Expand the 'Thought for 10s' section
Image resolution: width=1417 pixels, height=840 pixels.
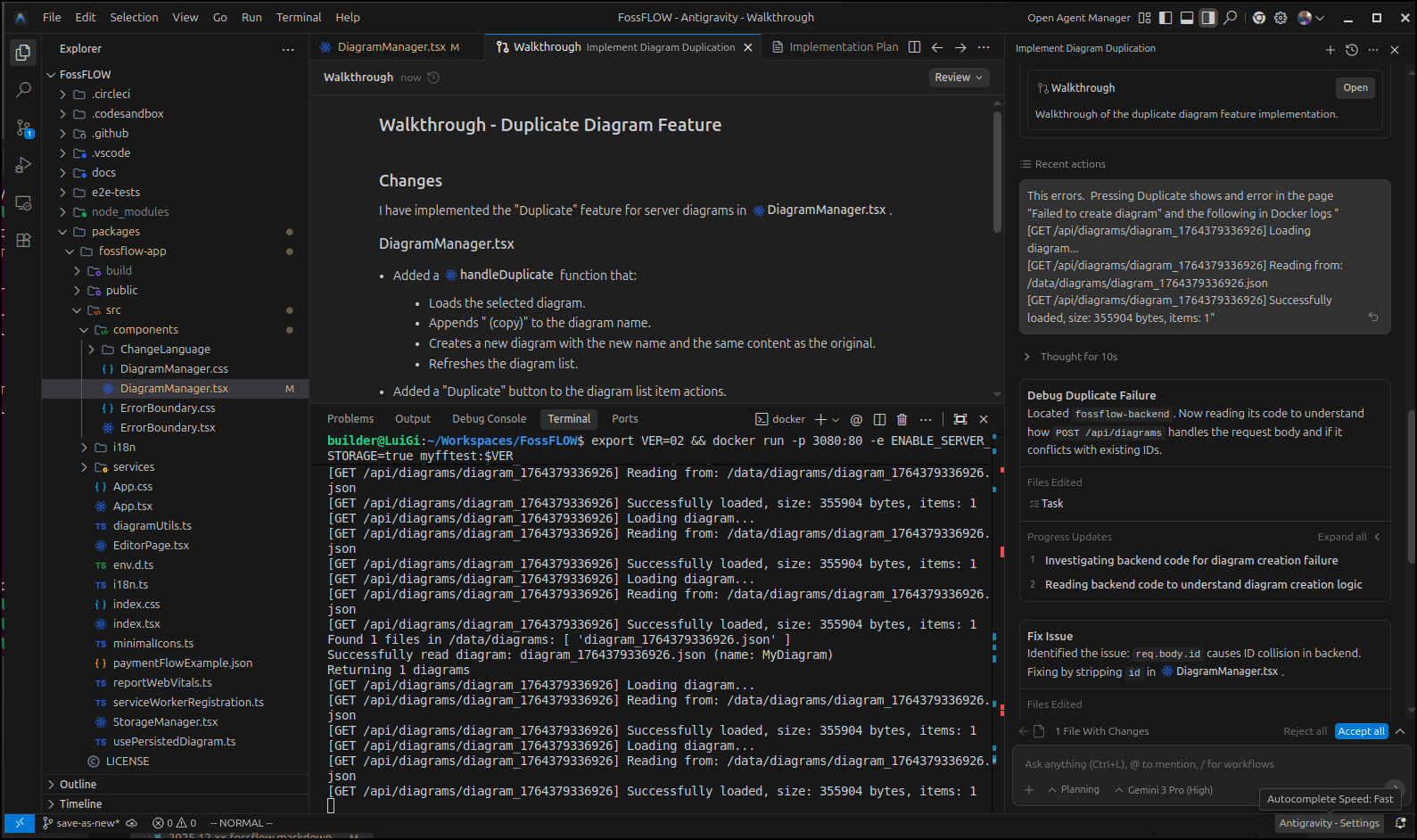tap(1078, 357)
